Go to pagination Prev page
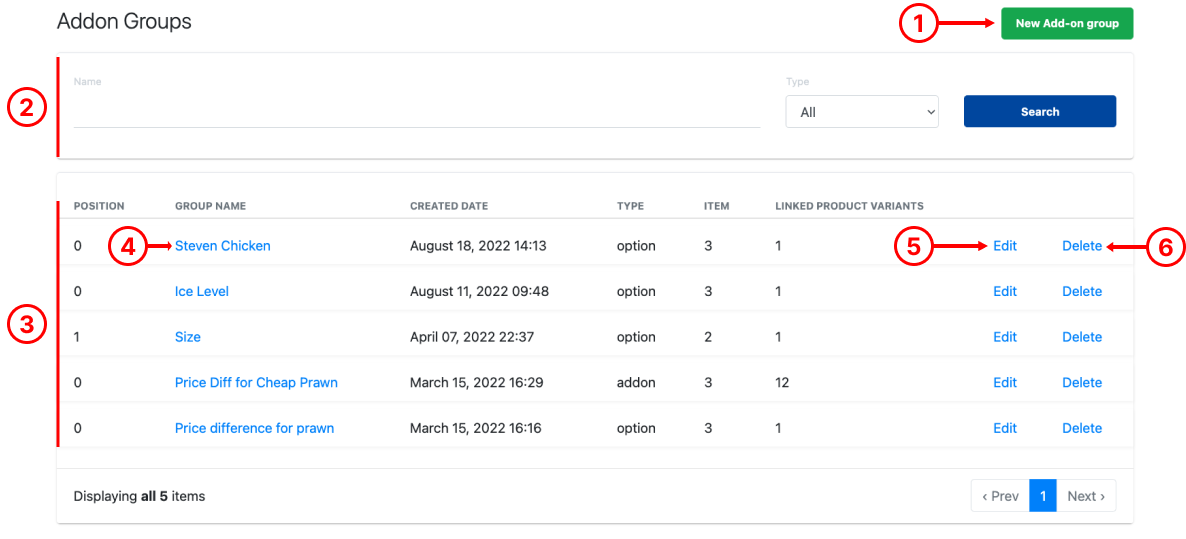 (x=1000, y=496)
